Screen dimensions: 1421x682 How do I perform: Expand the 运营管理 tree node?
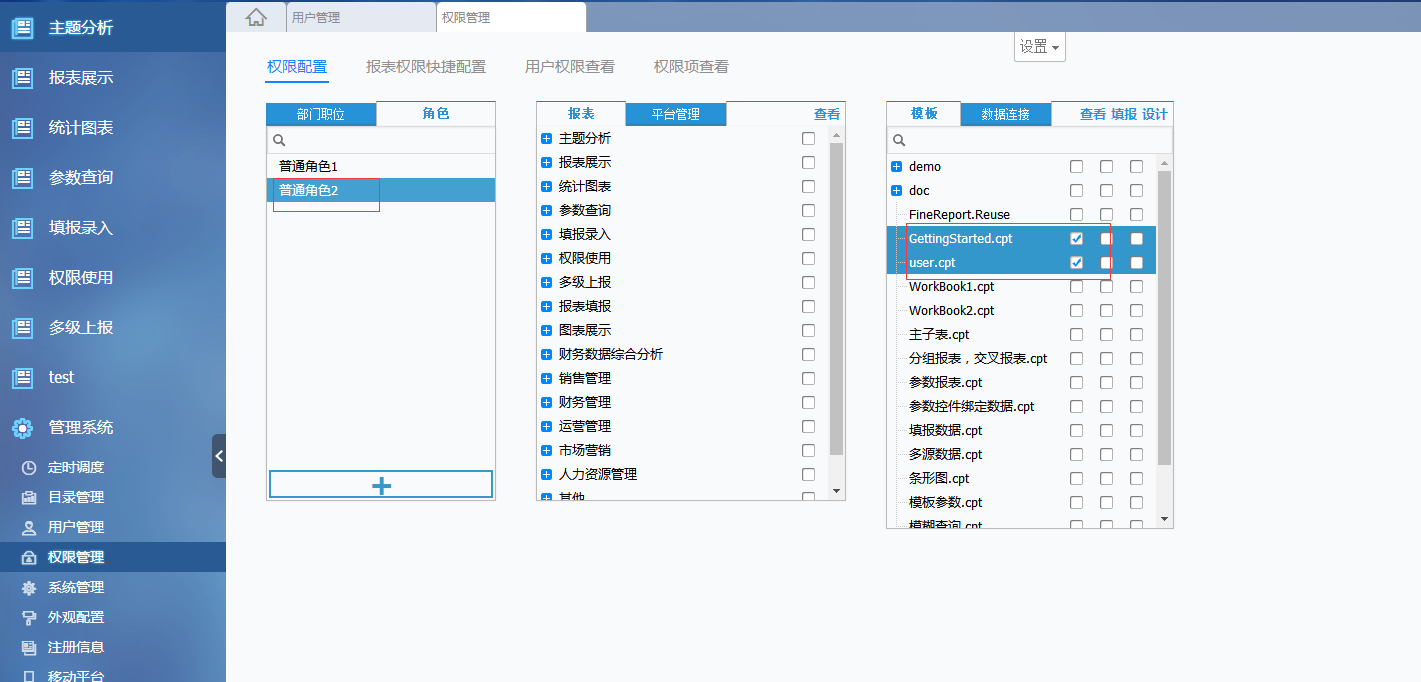(x=546, y=426)
